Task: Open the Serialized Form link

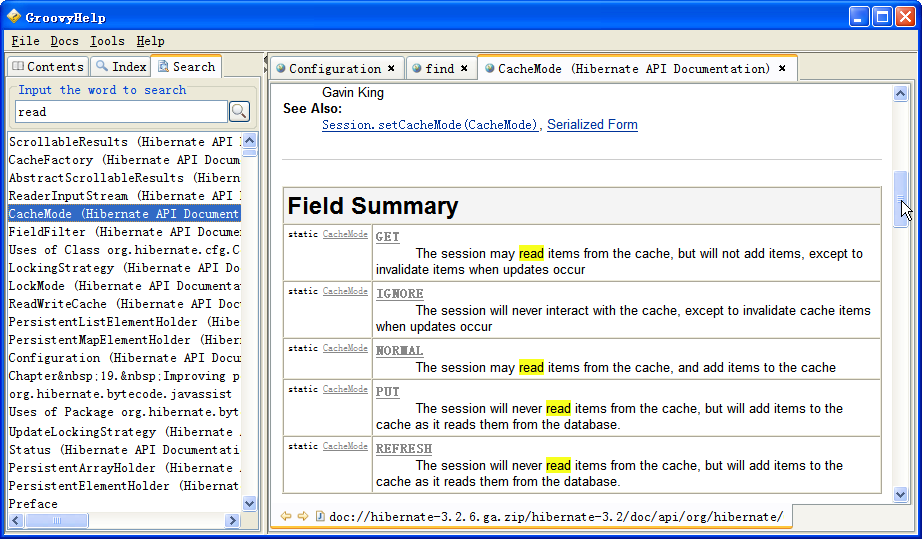Action: pyautogui.click(x=592, y=125)
